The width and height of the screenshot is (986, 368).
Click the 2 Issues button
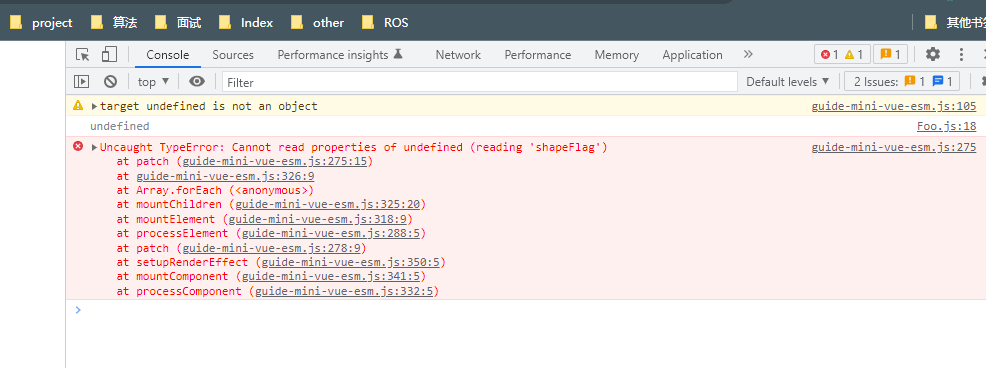click(901, 82)
